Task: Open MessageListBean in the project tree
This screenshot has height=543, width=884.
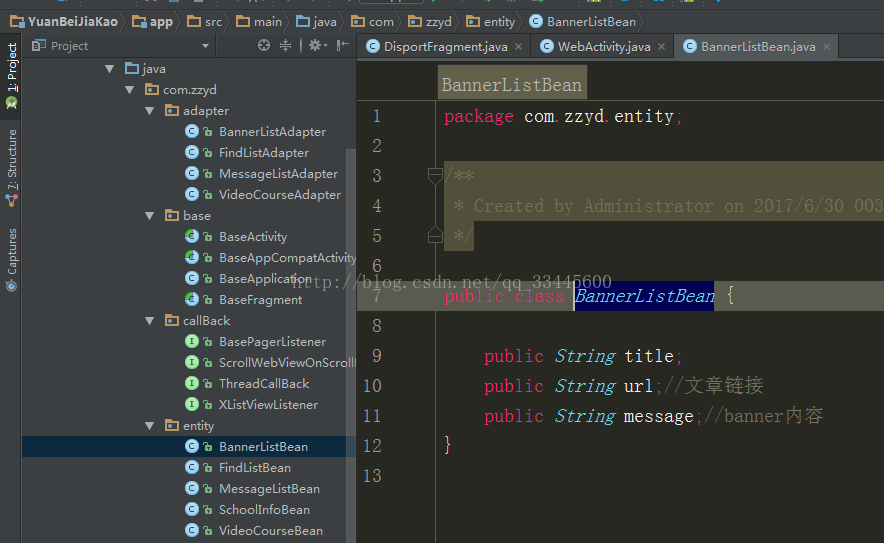Action: [x=269, y=488]
